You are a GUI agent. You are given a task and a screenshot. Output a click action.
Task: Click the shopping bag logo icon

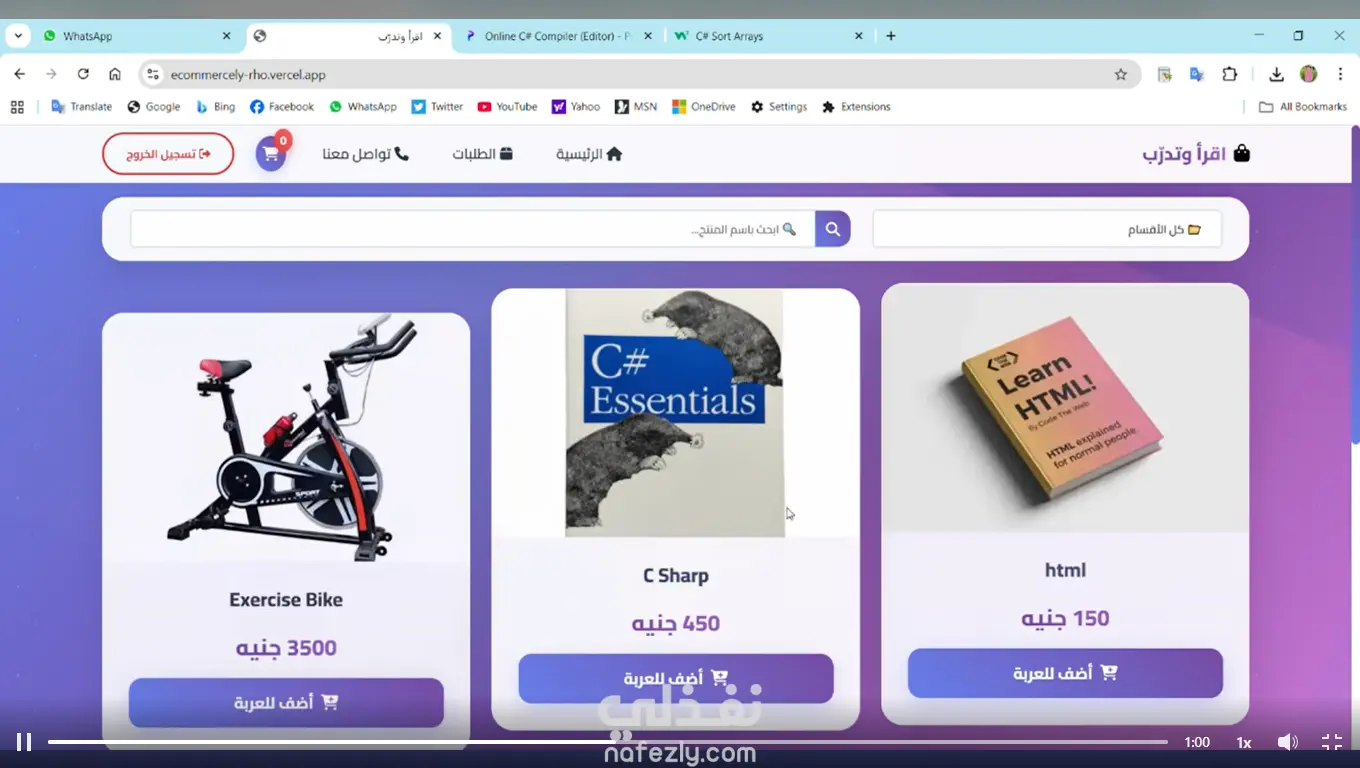[1241, 153]
